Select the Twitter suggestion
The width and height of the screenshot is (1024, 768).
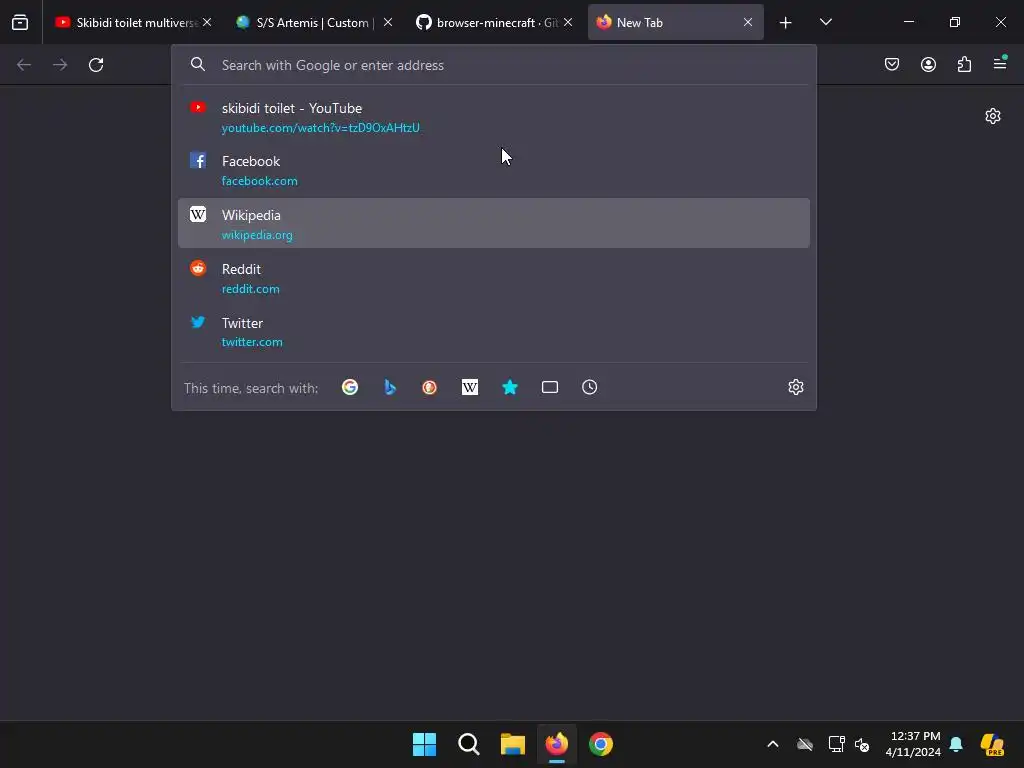494,331
